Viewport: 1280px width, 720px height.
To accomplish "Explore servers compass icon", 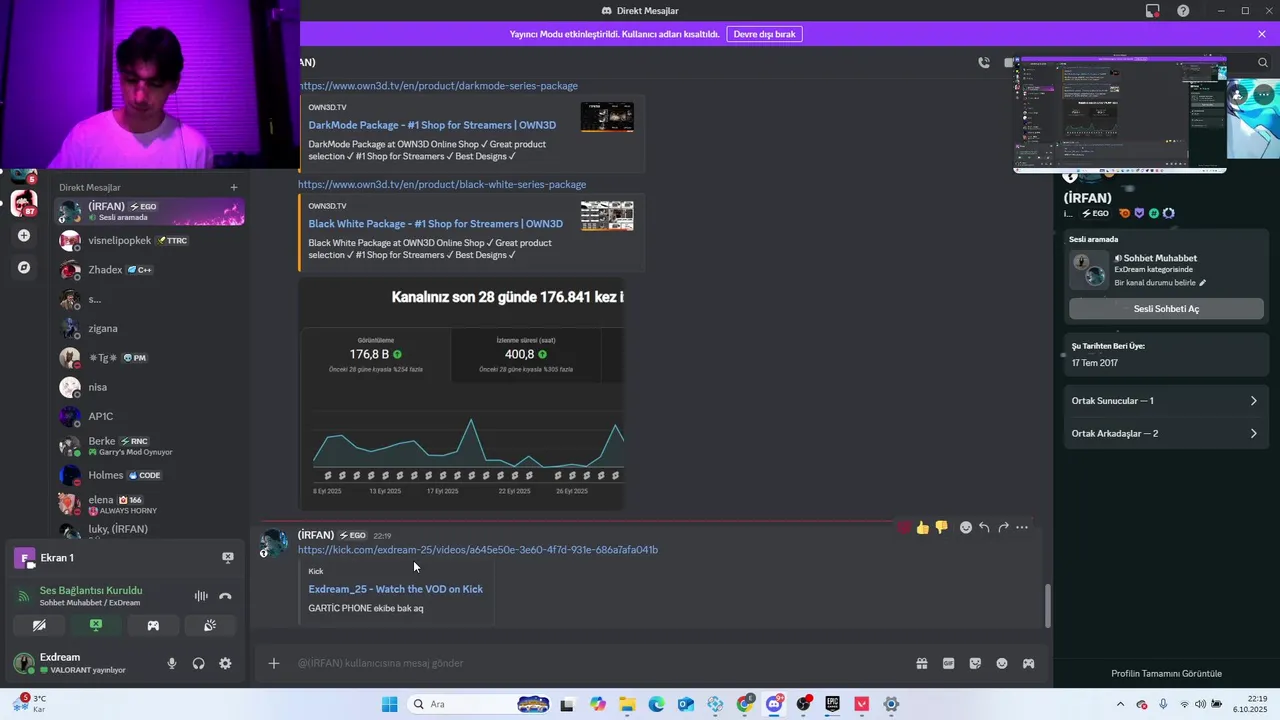I will [24, 268].
